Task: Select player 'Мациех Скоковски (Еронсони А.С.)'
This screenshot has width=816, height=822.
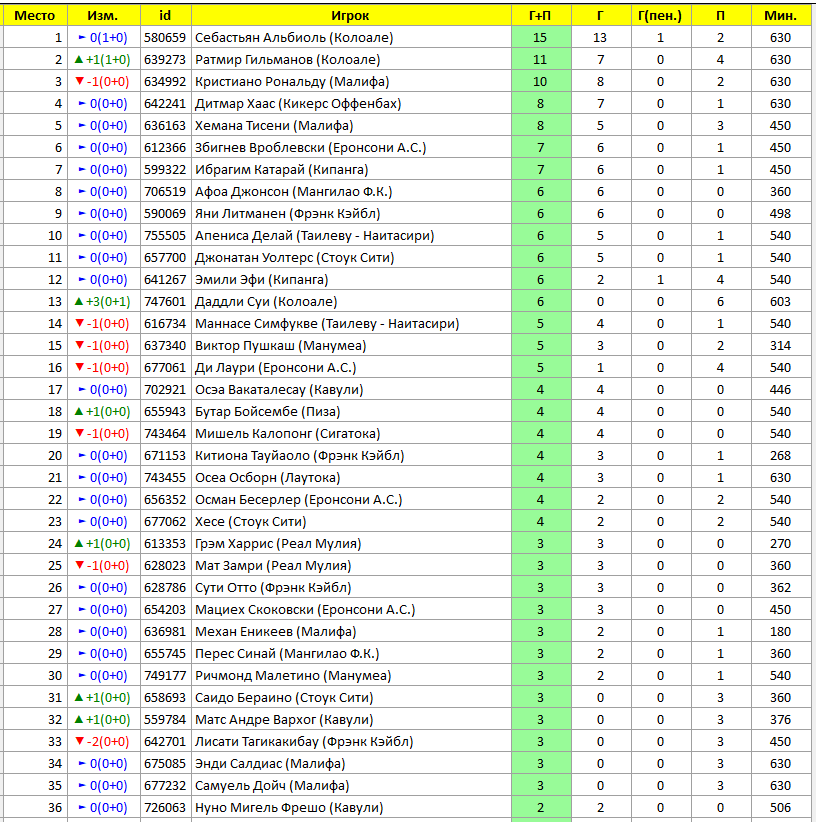Action: point(306,610)
